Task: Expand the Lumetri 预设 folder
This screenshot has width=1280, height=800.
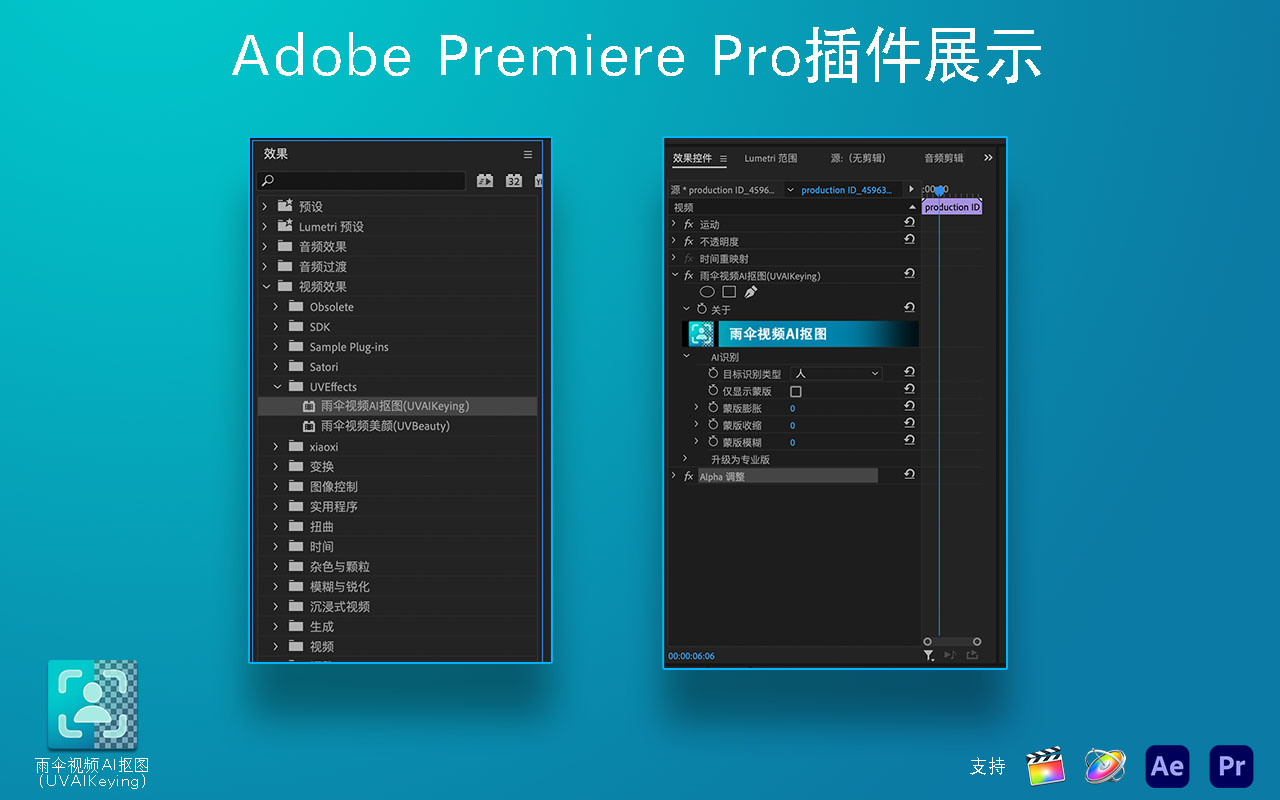Action: point(265,226)
